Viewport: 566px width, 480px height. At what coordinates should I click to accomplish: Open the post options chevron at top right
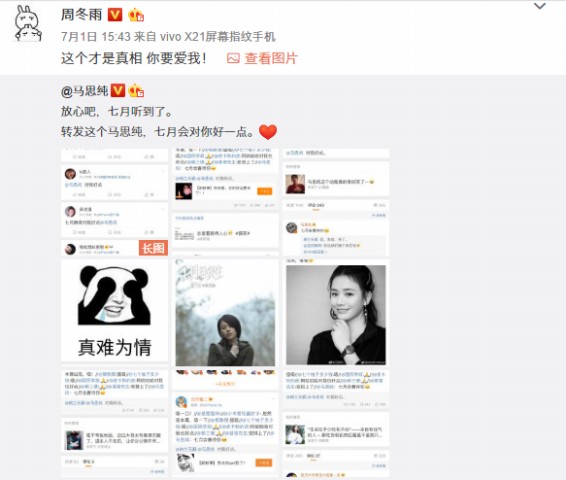click(x=539, y=6)
